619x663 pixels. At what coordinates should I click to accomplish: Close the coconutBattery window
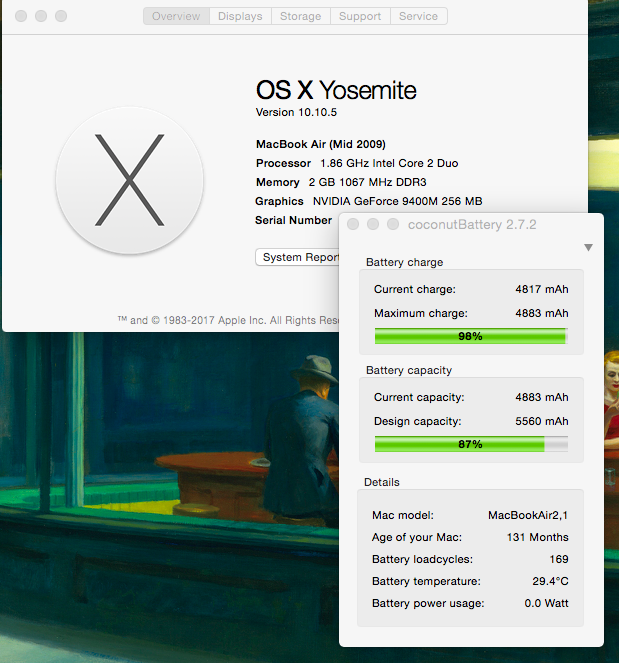pos(353,224)
